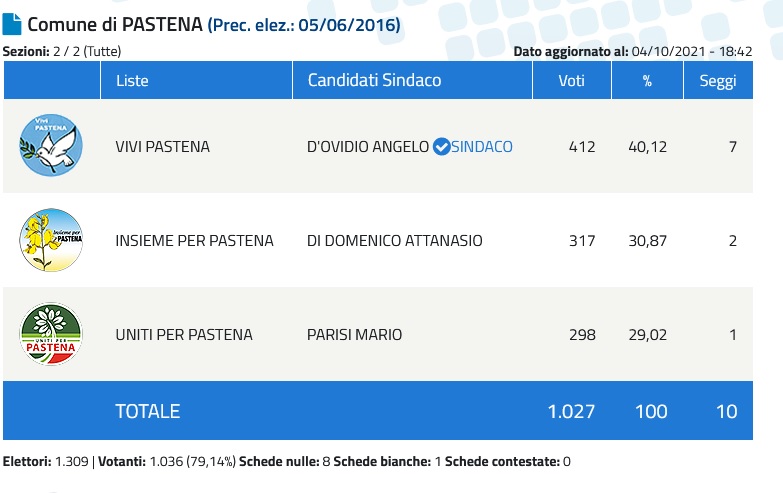Viewport: 783px width, 493px height.
Task: Click the SINDACO link for D'Ovidio Angelo
Action: [x=482, y=147]
